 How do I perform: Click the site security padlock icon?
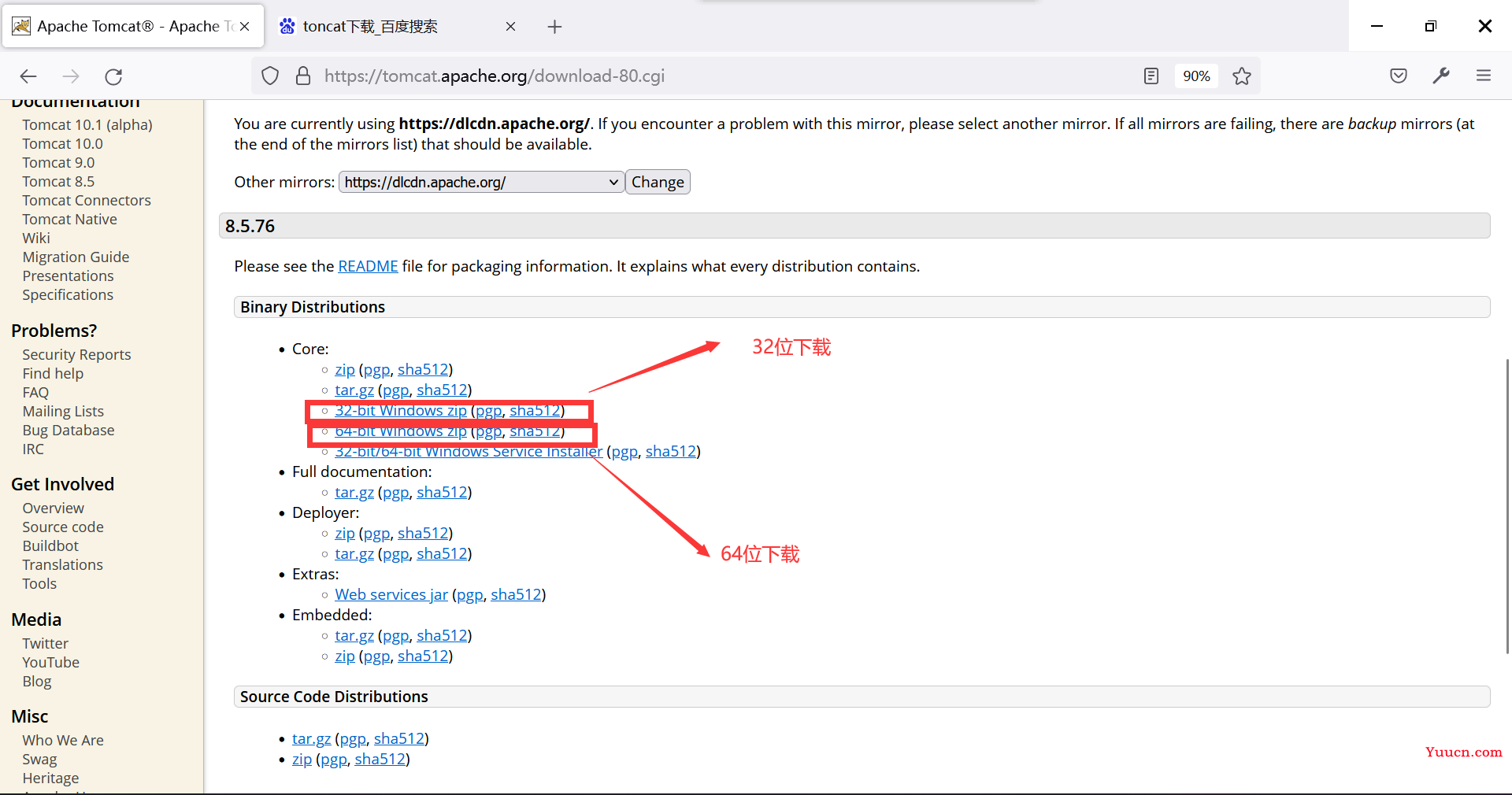click(x=302, y=76)
